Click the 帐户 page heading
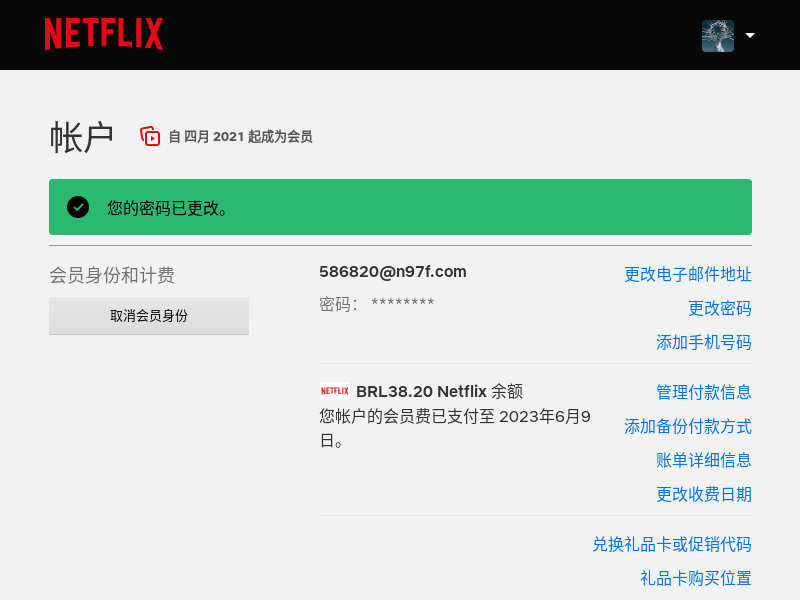 [82, 137]
